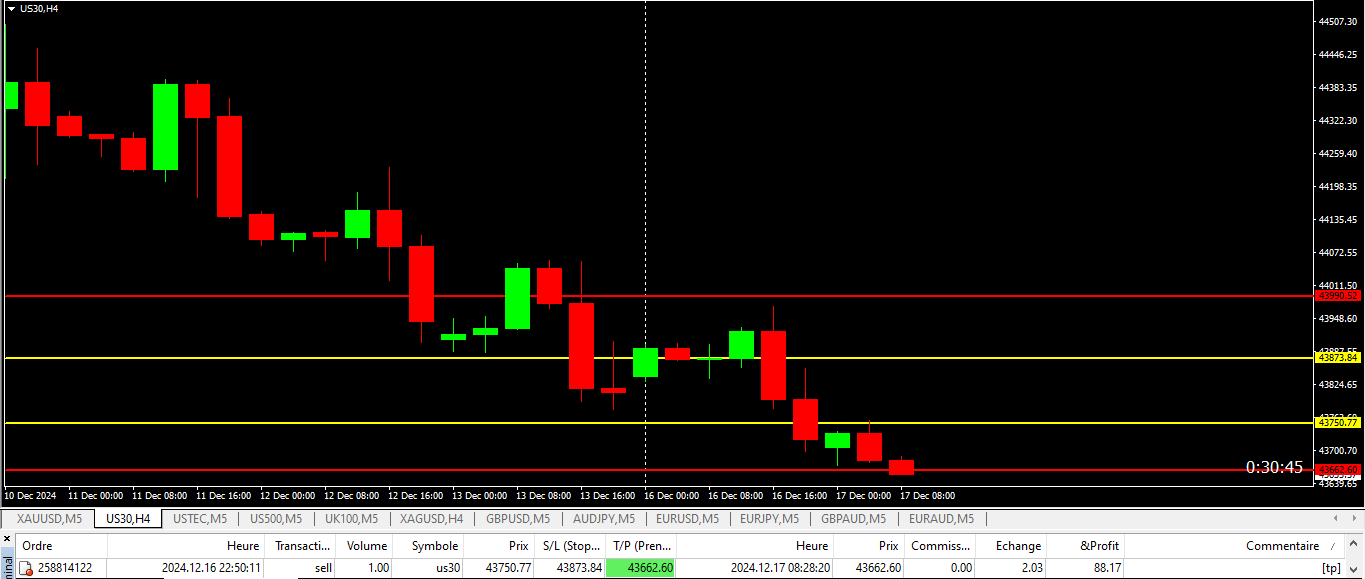The width and height of the screenshot is (1365, 579).
Task: Select the US30,H4 chart tab
Action: [x=128, y=518]
